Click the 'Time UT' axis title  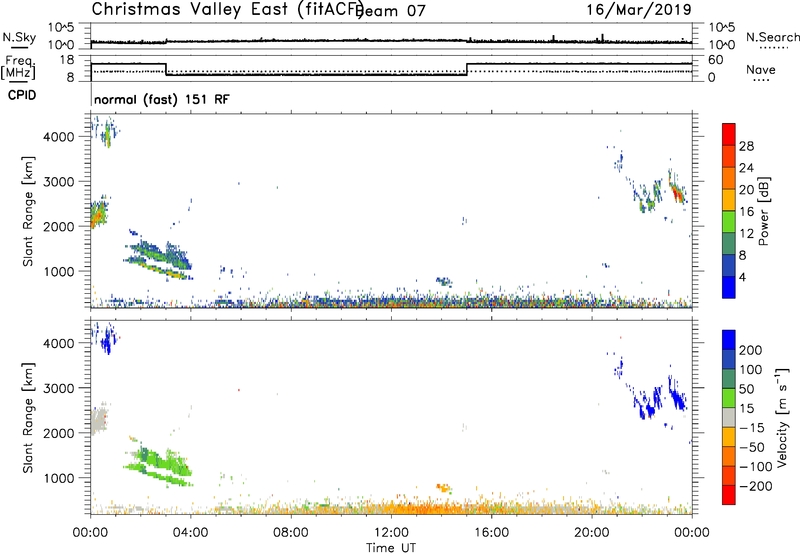391,548
